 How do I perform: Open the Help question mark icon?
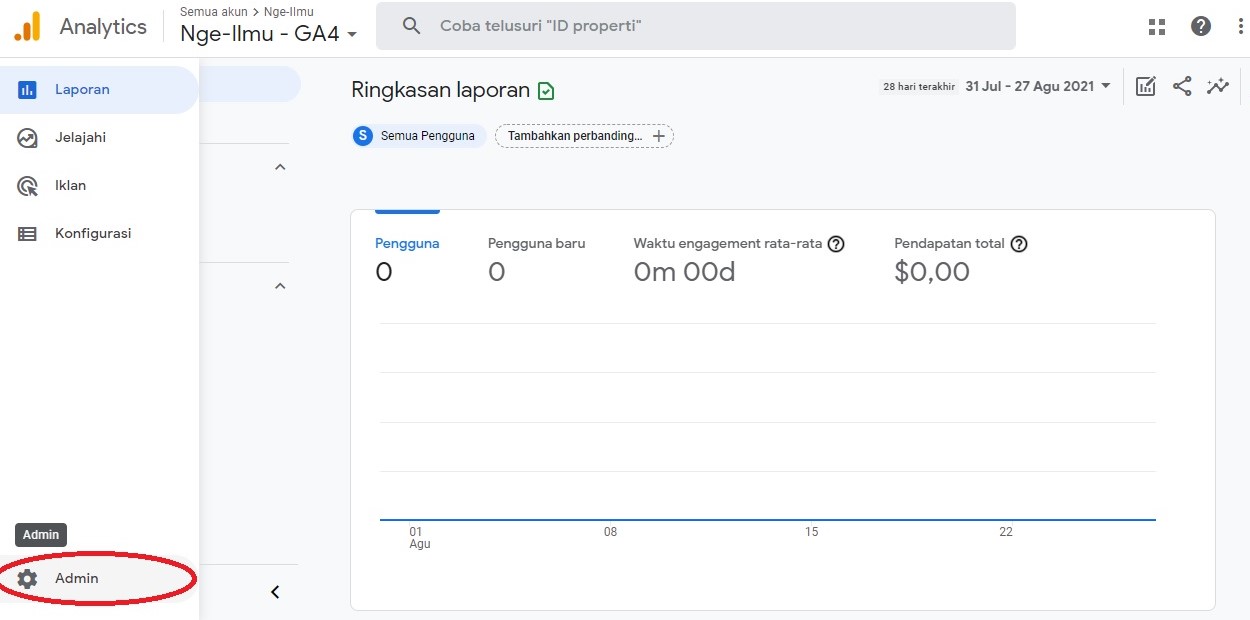click(1201, 27)
